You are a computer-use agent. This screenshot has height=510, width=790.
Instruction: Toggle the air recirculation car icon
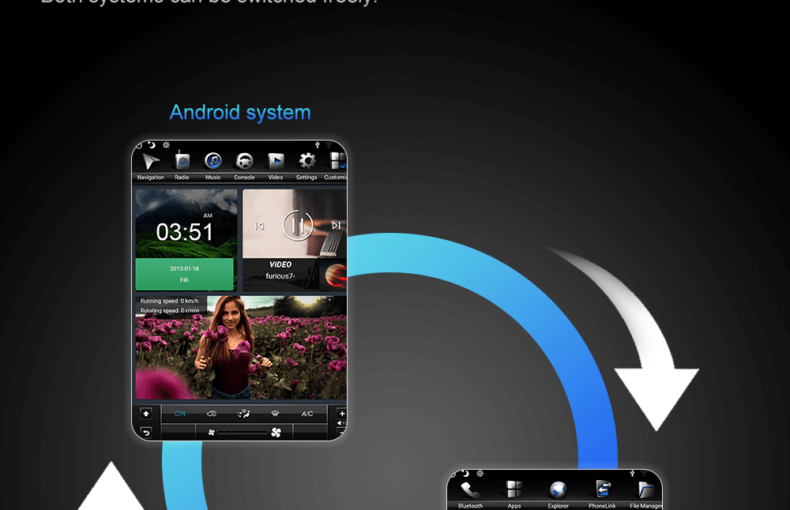212,414
